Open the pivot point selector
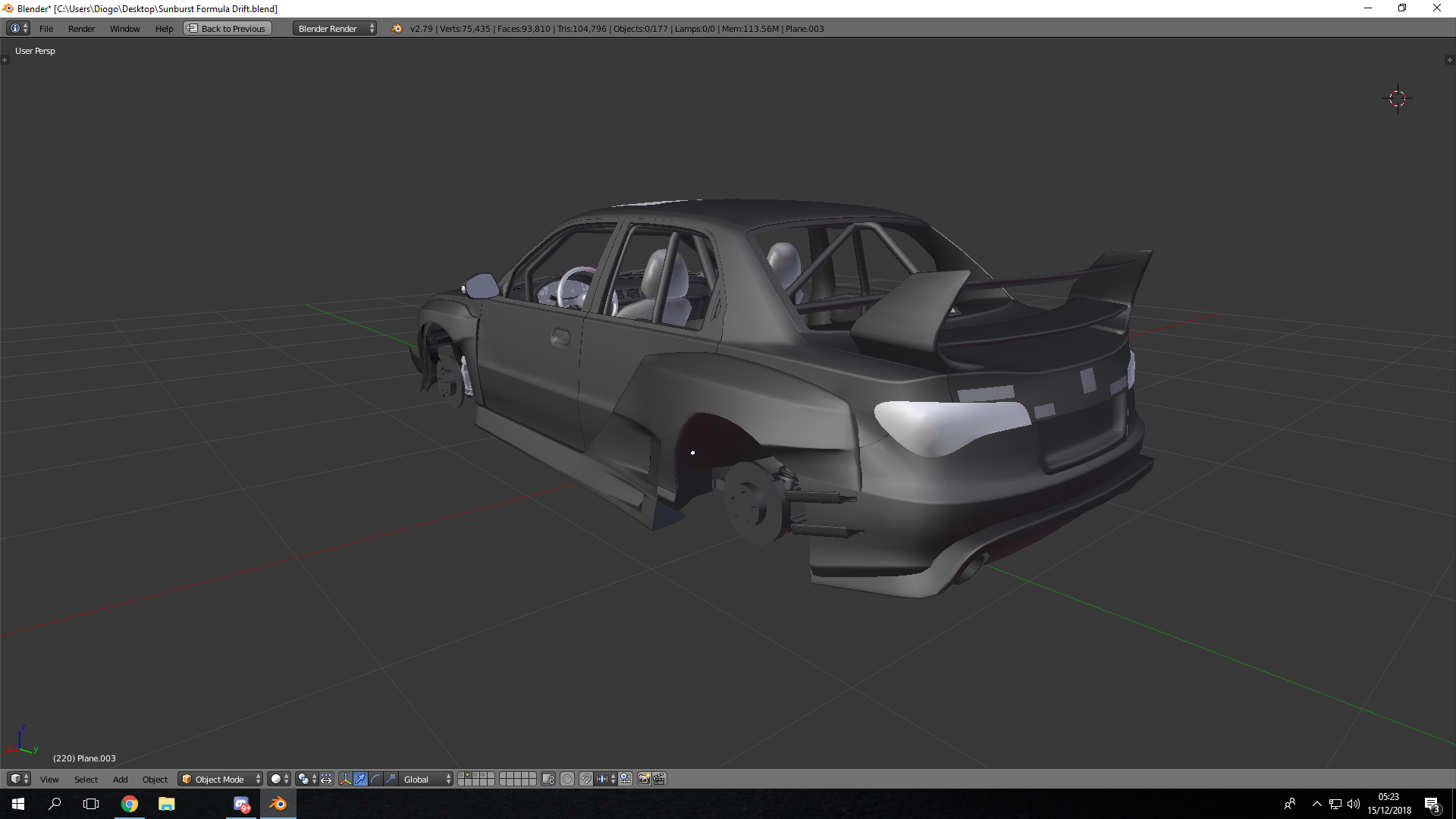This screenshot has width=1456, height=819. 306,779
